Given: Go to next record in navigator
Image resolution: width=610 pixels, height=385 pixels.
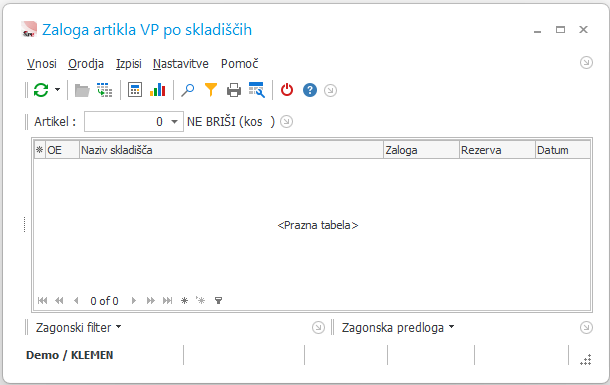Looking at the screenshot, I should pyautogui.click(x=134, y=301).
